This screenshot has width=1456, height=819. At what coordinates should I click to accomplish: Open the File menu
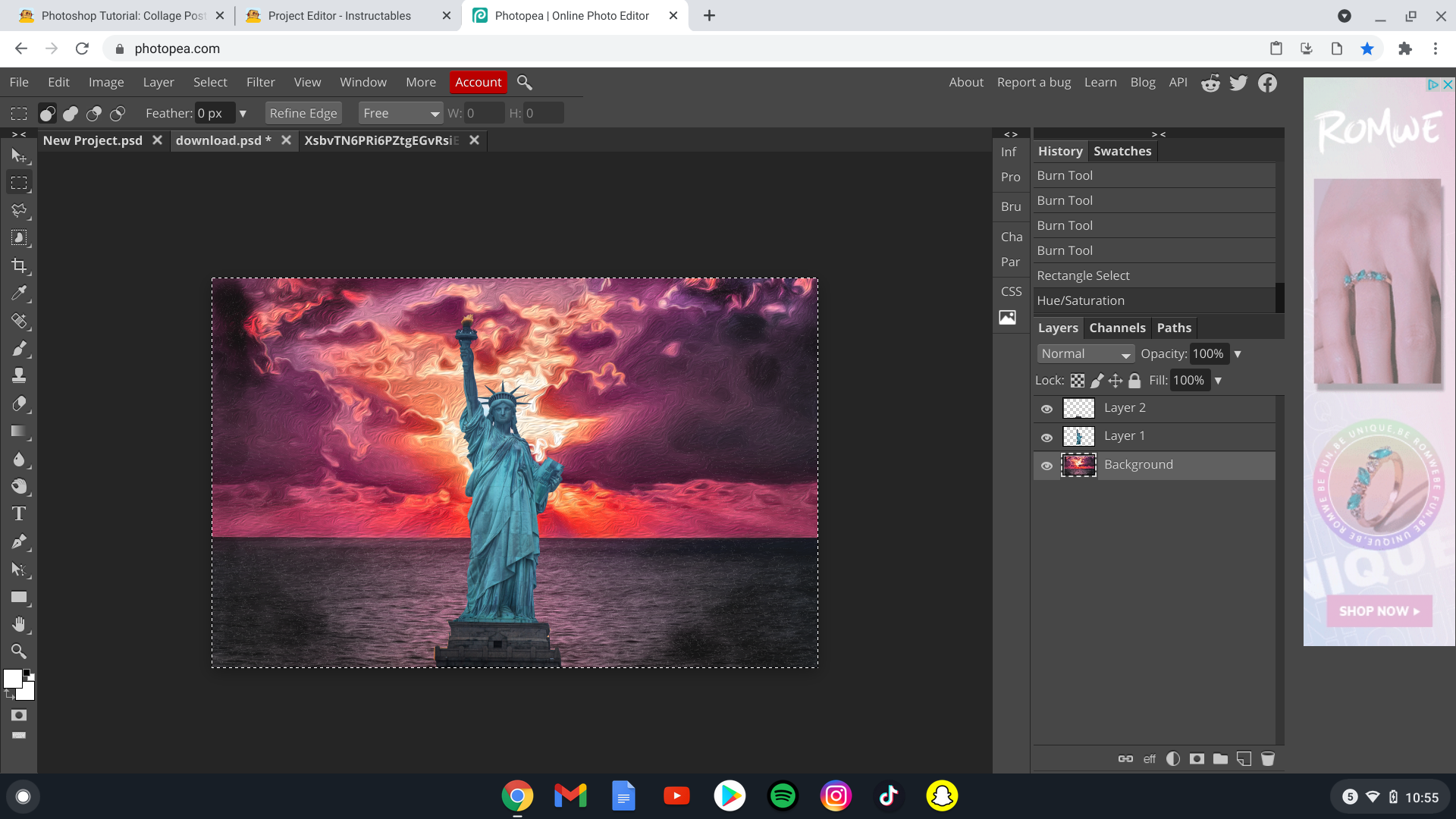pos(19,82)
